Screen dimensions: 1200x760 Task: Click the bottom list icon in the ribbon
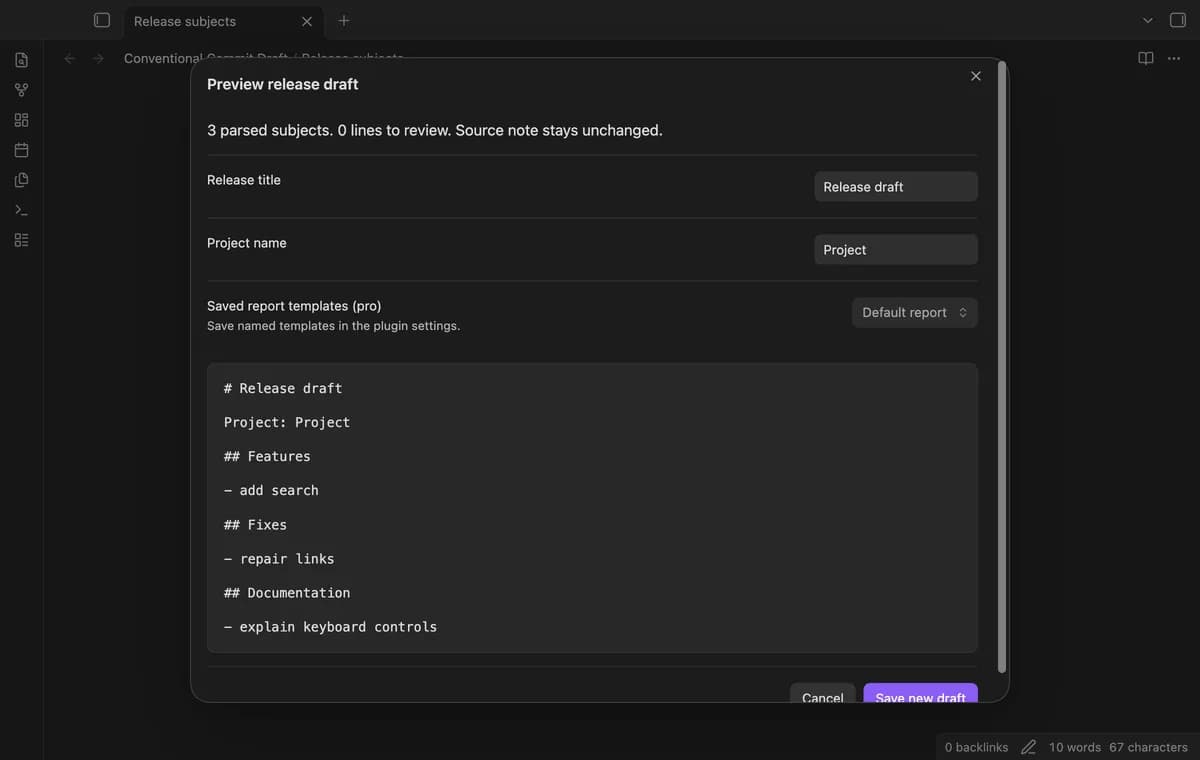click(21, 240)
